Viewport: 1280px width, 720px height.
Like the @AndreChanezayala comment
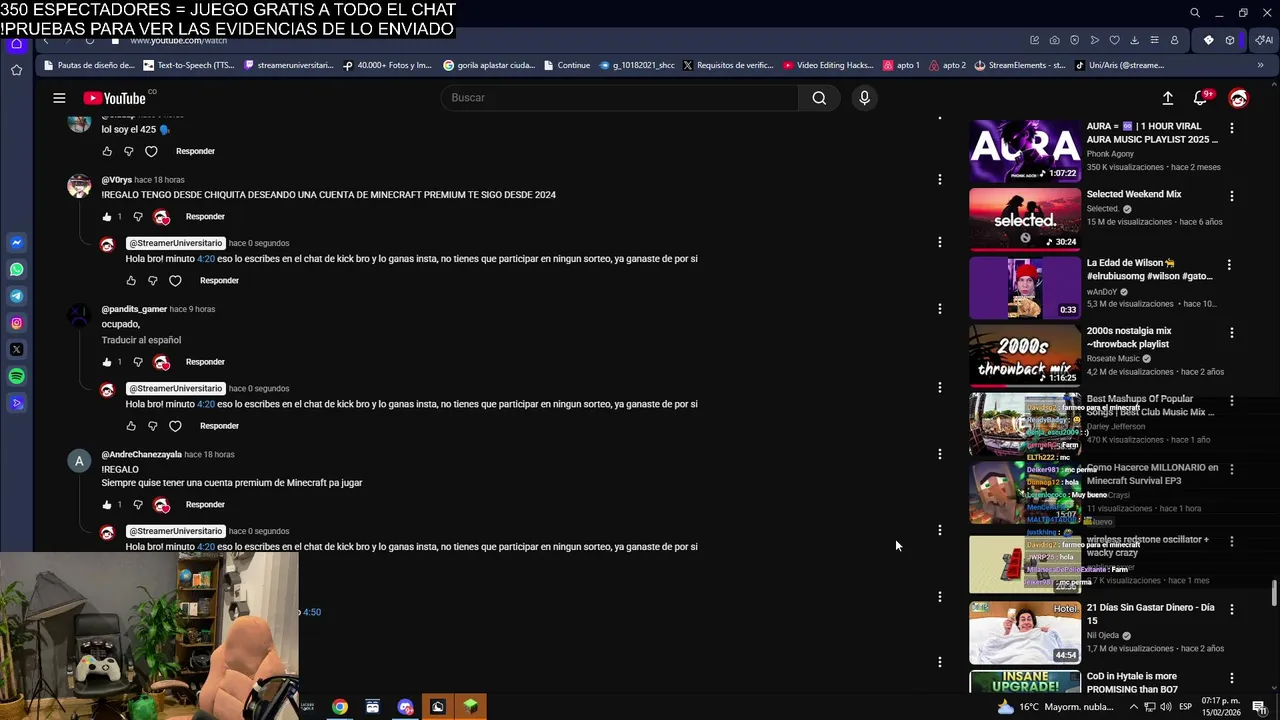pos(107,505)
